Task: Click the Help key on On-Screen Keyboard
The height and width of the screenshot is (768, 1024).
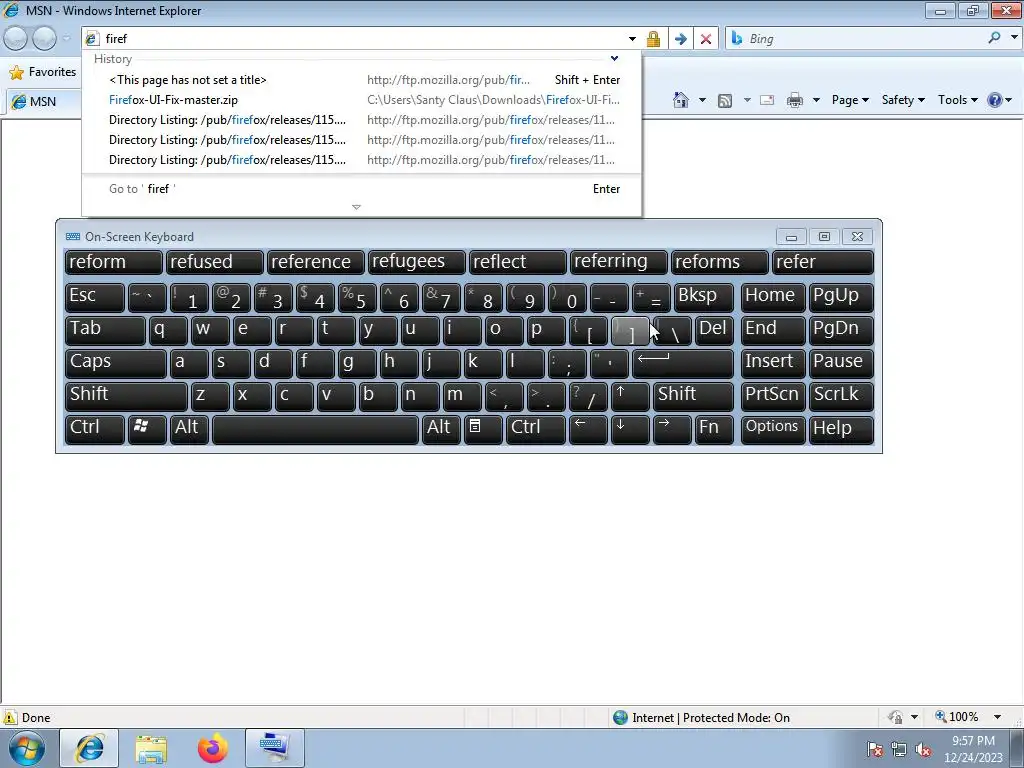Action: [841, 429]
